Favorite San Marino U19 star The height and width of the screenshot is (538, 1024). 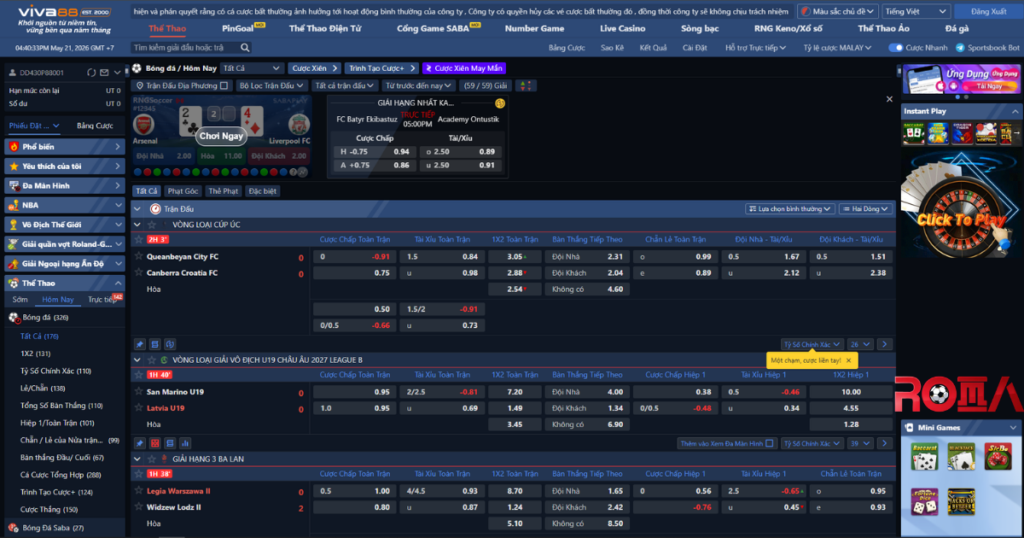(138, 392)
